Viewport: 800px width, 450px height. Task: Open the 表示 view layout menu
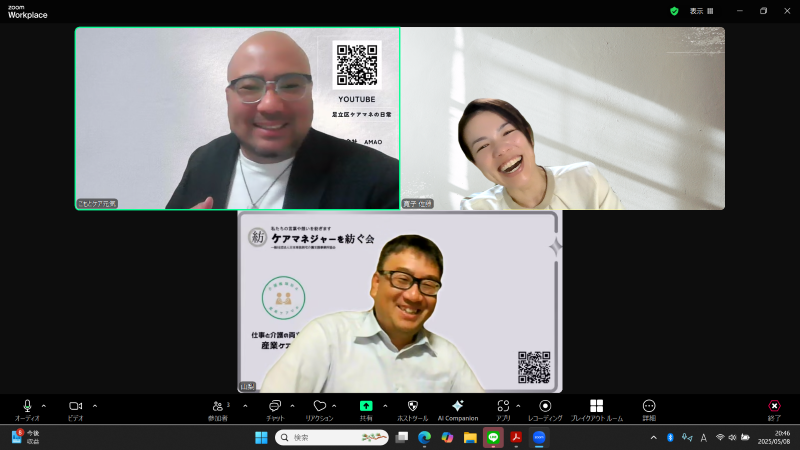click(702, 11)
